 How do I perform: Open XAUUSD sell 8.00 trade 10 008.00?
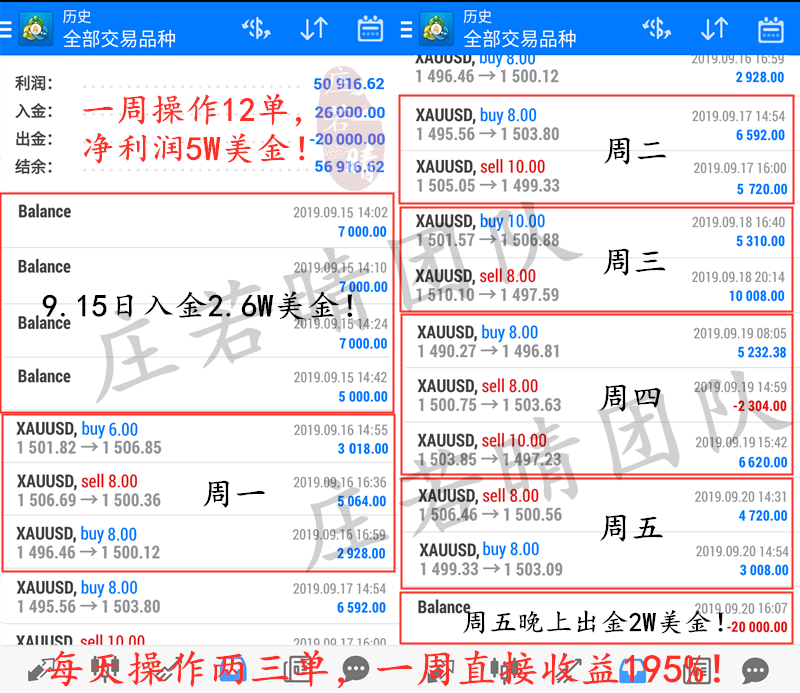click(x=597, y=285)
